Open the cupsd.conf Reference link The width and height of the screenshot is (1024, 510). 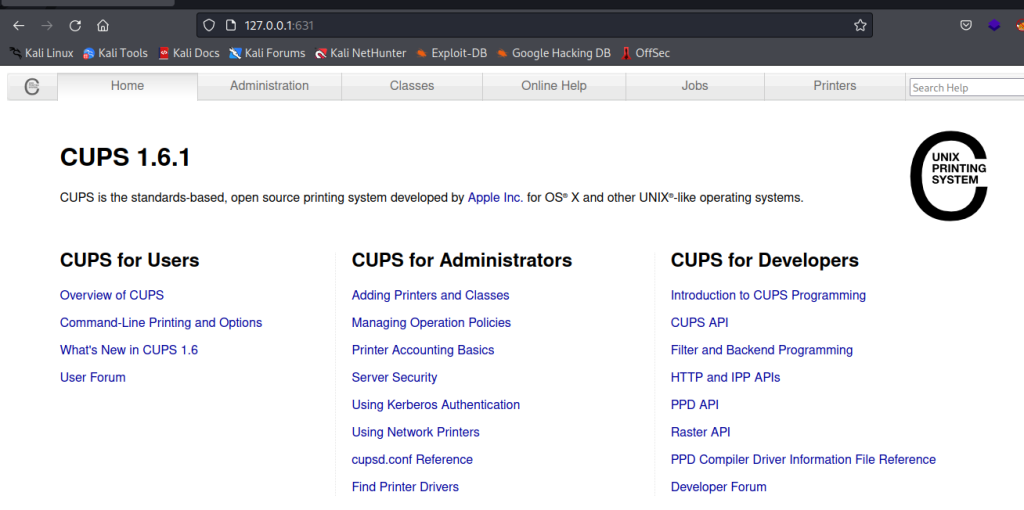point(412,460)
